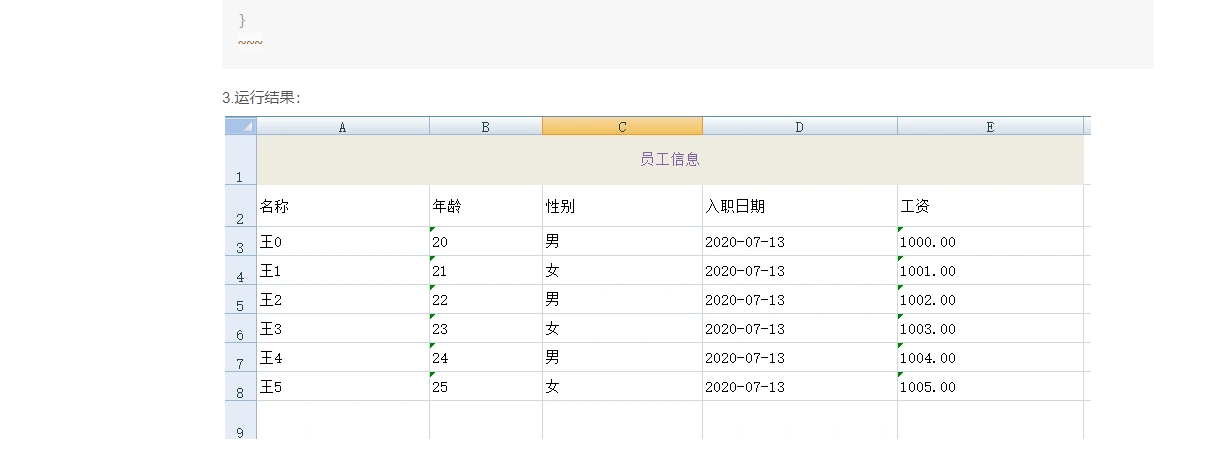The height and width of the screenshot is (452, 1216).
Task: Click the 2020-07-13 date in row 6
Action: [745, 329]
